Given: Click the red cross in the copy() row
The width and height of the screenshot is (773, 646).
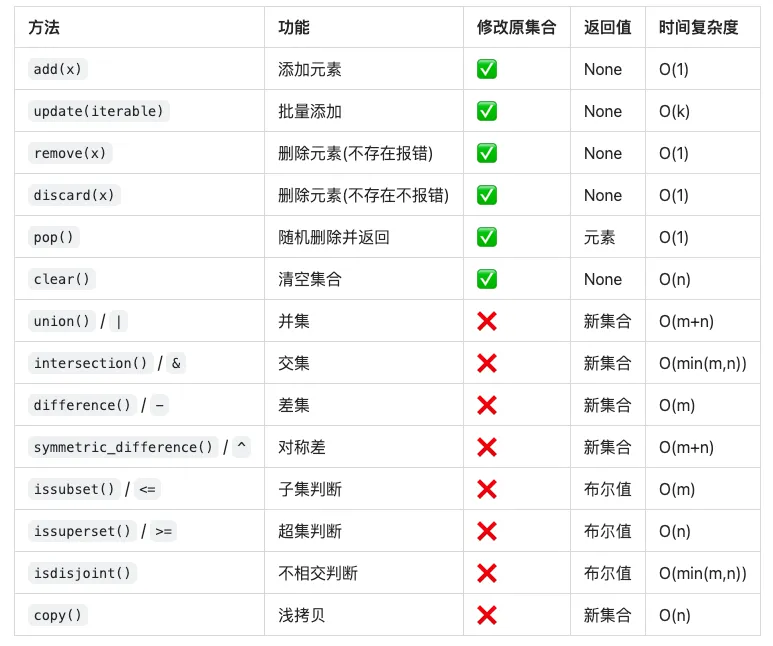Looking at the screenshot, I should [x=487, y=615].
